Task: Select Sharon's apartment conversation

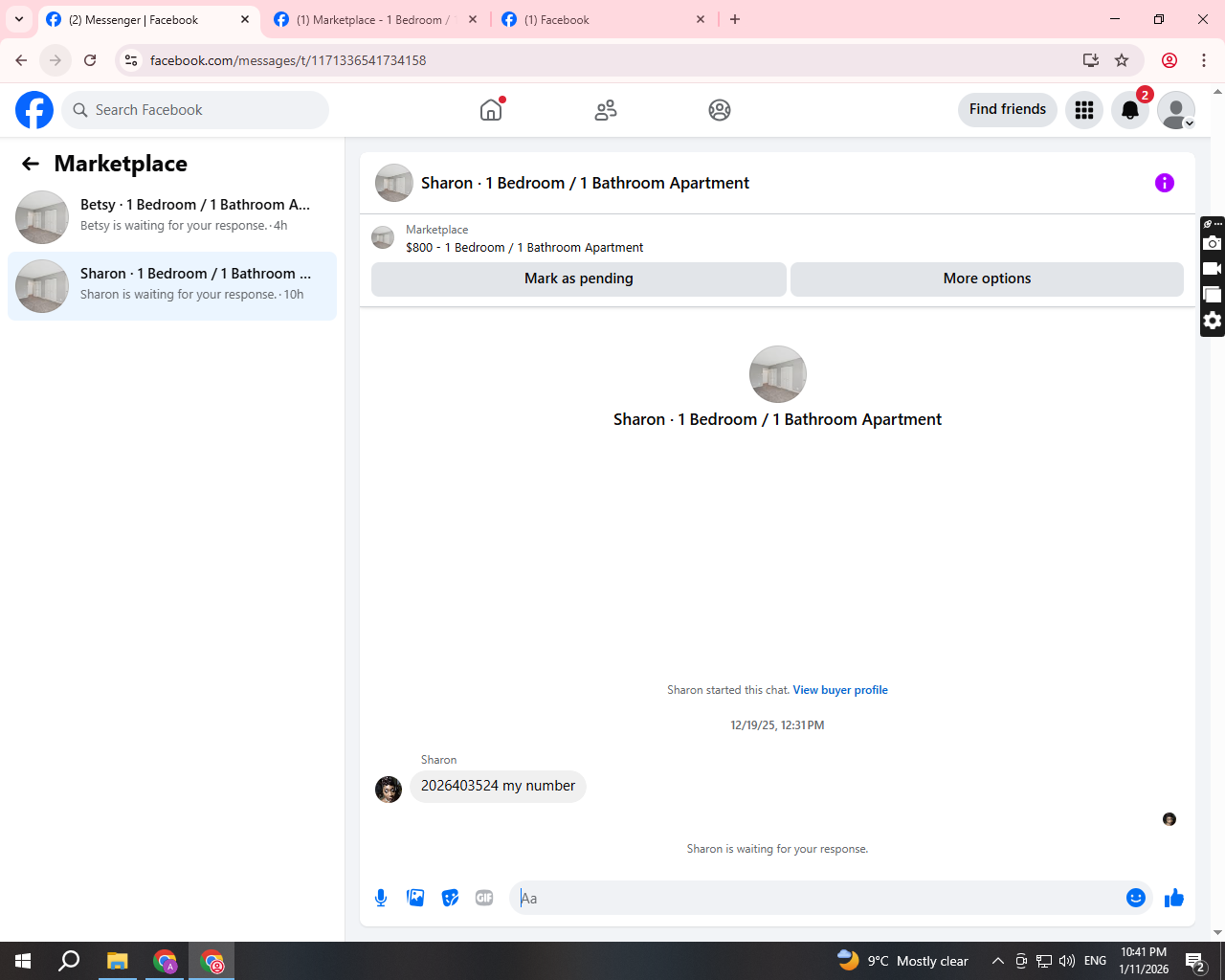Action: [172, 285]
